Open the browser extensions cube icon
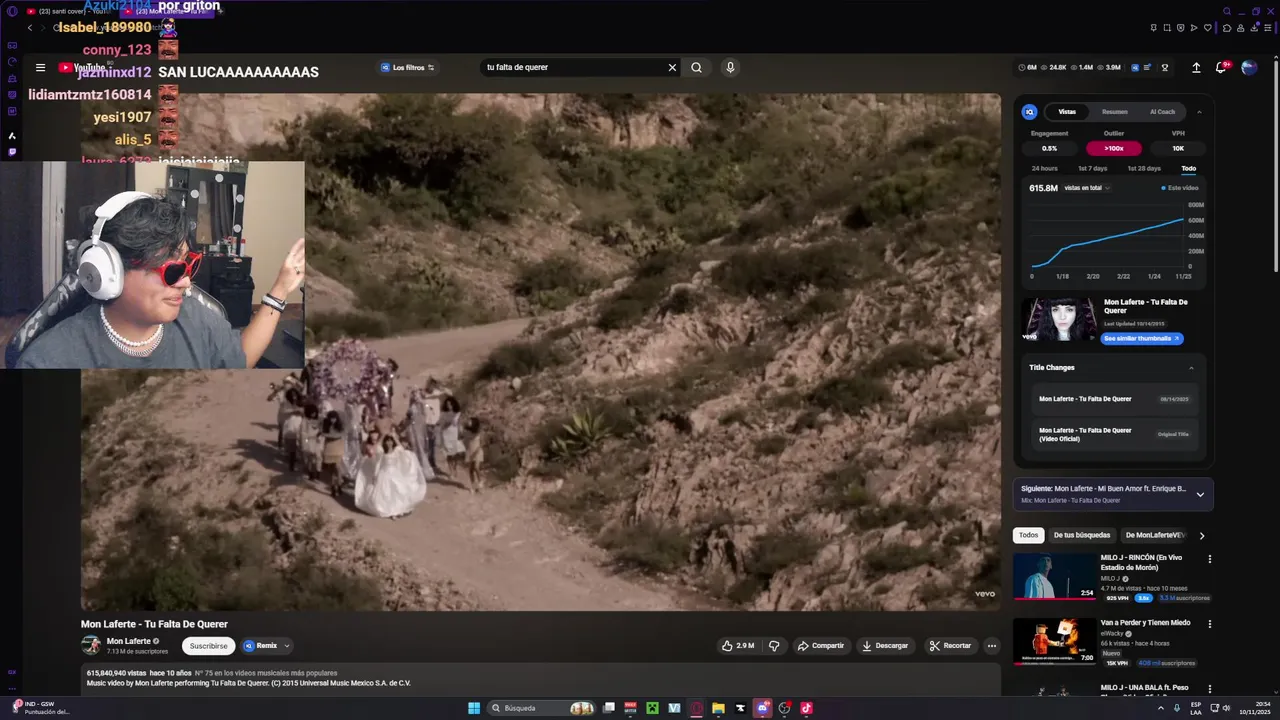The image size is (1280, 720). point(1227,28)
